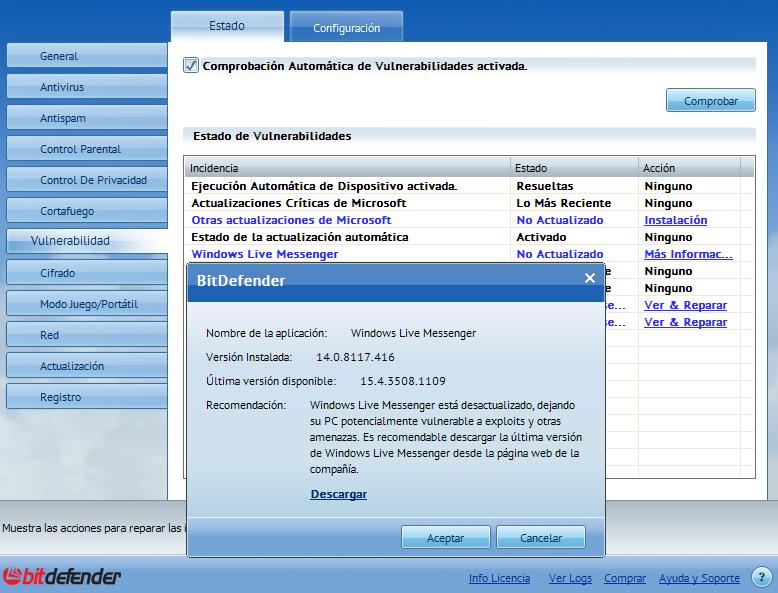The image size is (778, 593).
Task: Go to the Actualización section
Action: click(87, 366)
